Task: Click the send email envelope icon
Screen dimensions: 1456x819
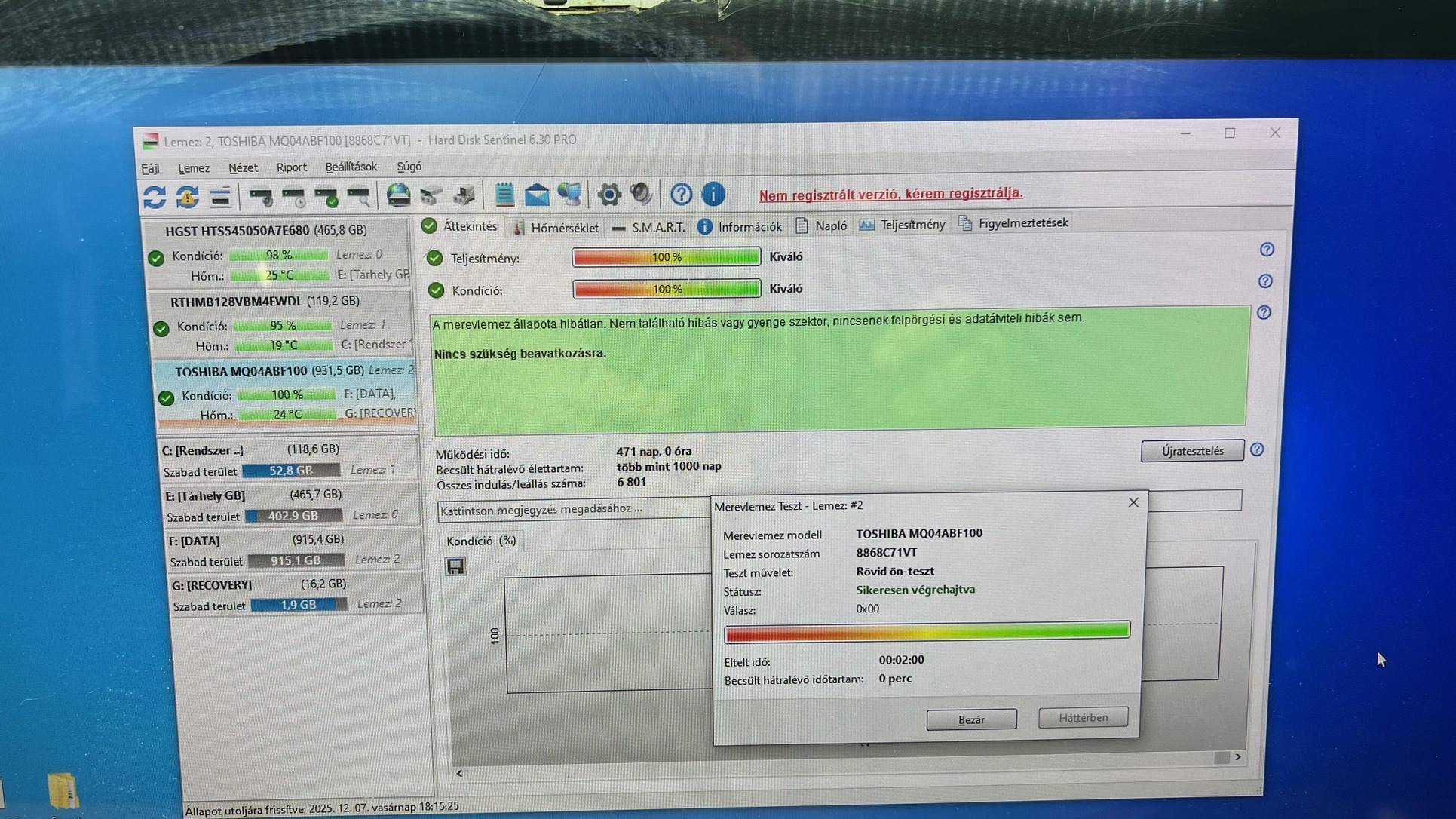Action: (x=537, y=195)
